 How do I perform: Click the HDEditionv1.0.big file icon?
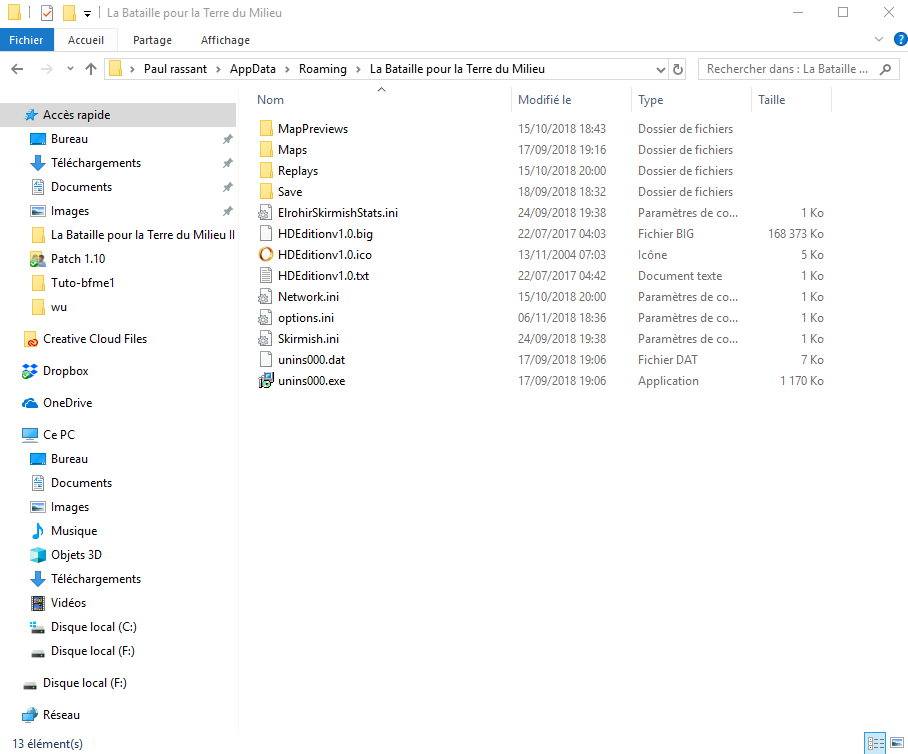(265, 233)
